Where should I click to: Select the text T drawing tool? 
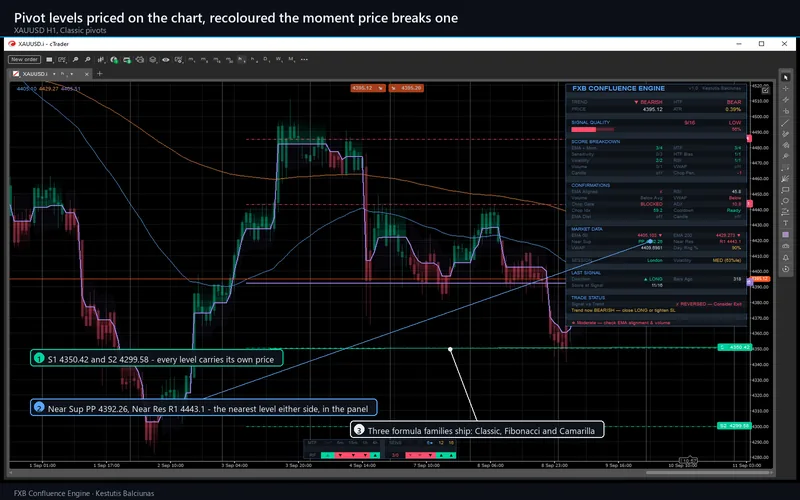tap(785, 222)
